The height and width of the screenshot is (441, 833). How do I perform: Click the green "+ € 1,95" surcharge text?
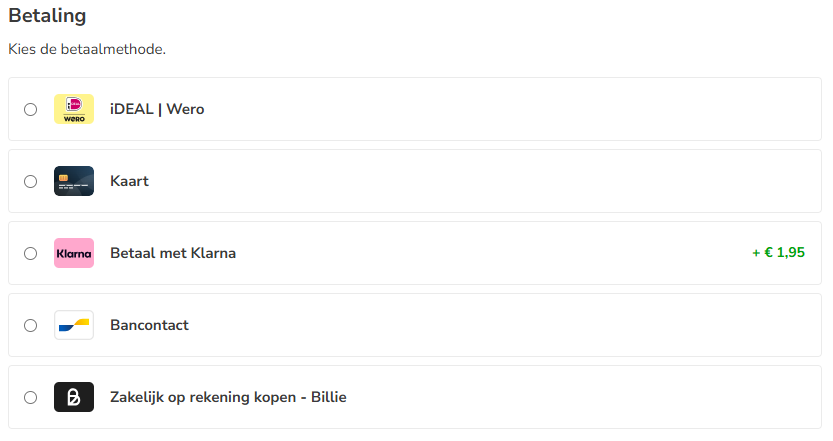tap(778, 253)
